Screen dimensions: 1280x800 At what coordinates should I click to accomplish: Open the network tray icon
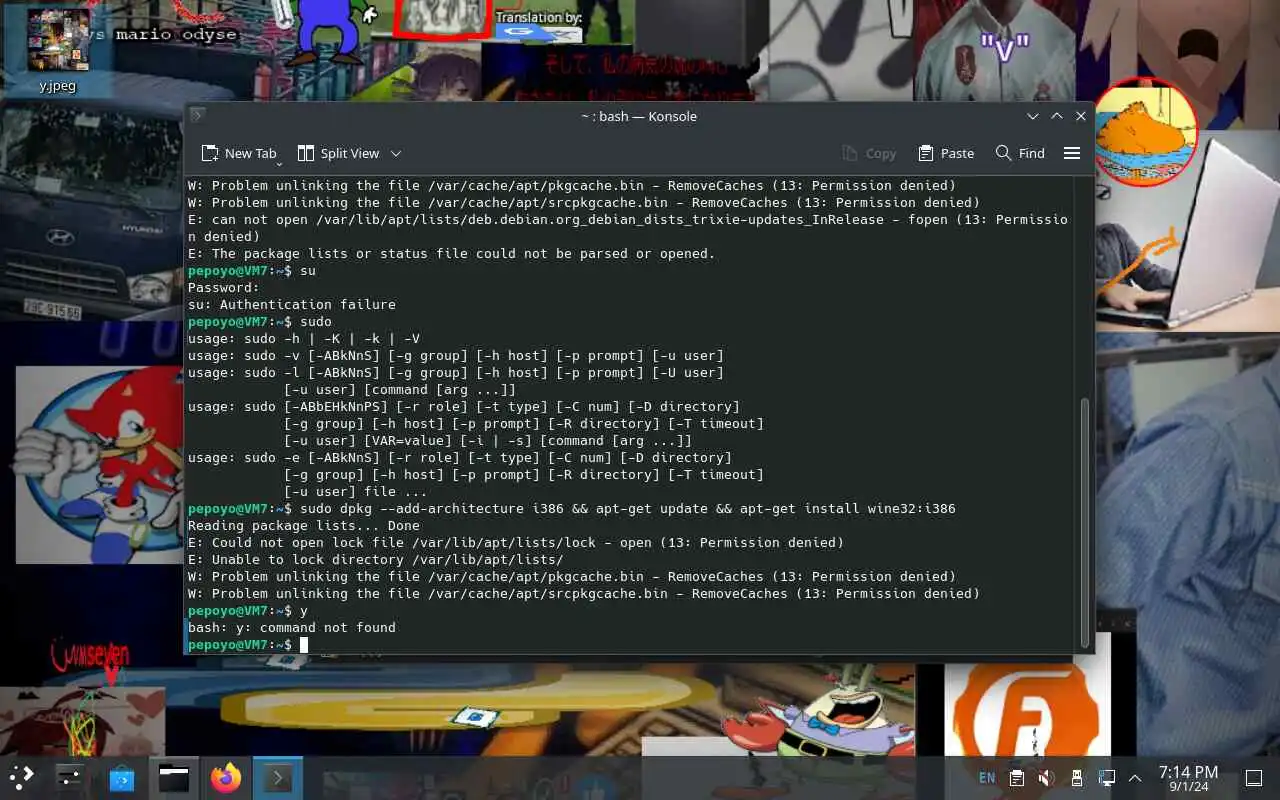(1106, 778)
